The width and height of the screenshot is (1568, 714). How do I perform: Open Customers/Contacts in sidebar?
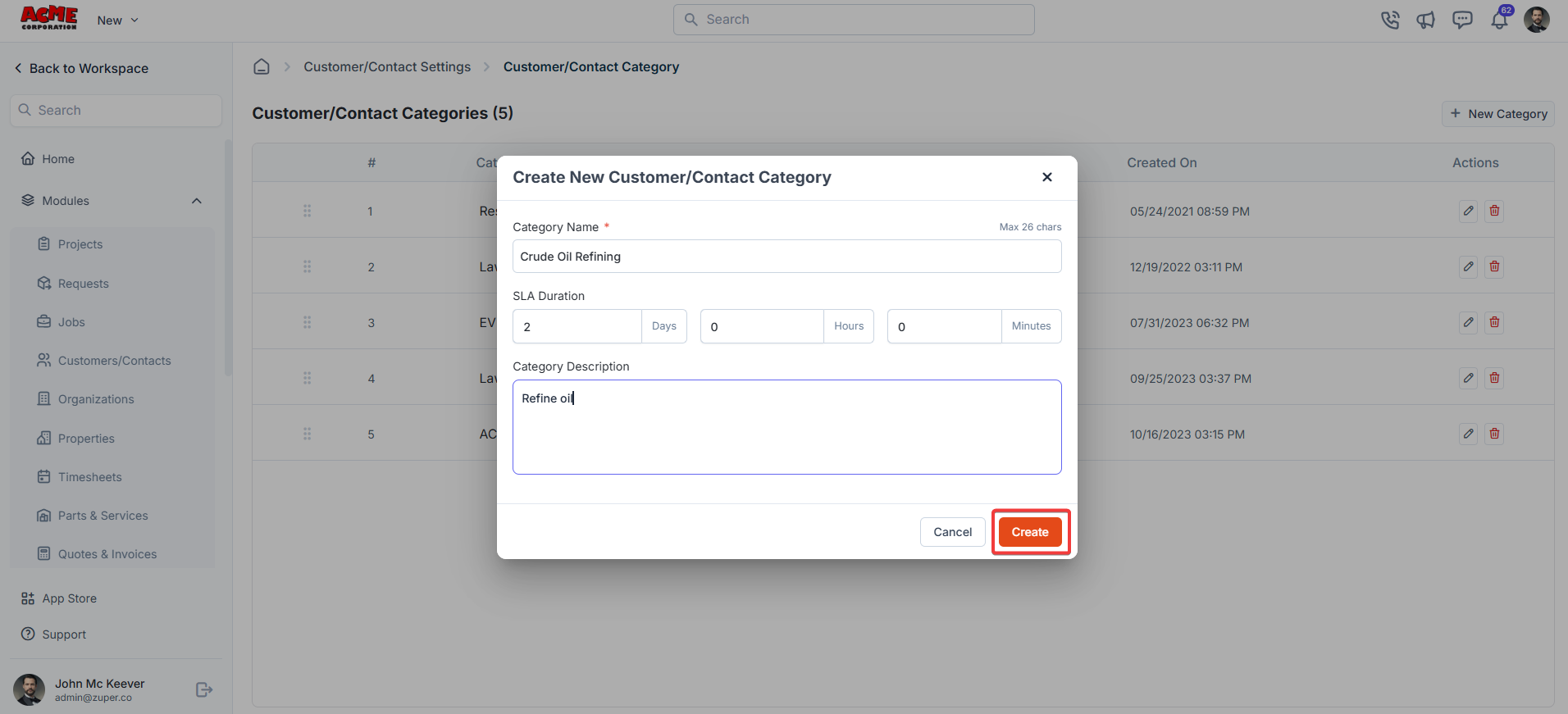point(112,361)
